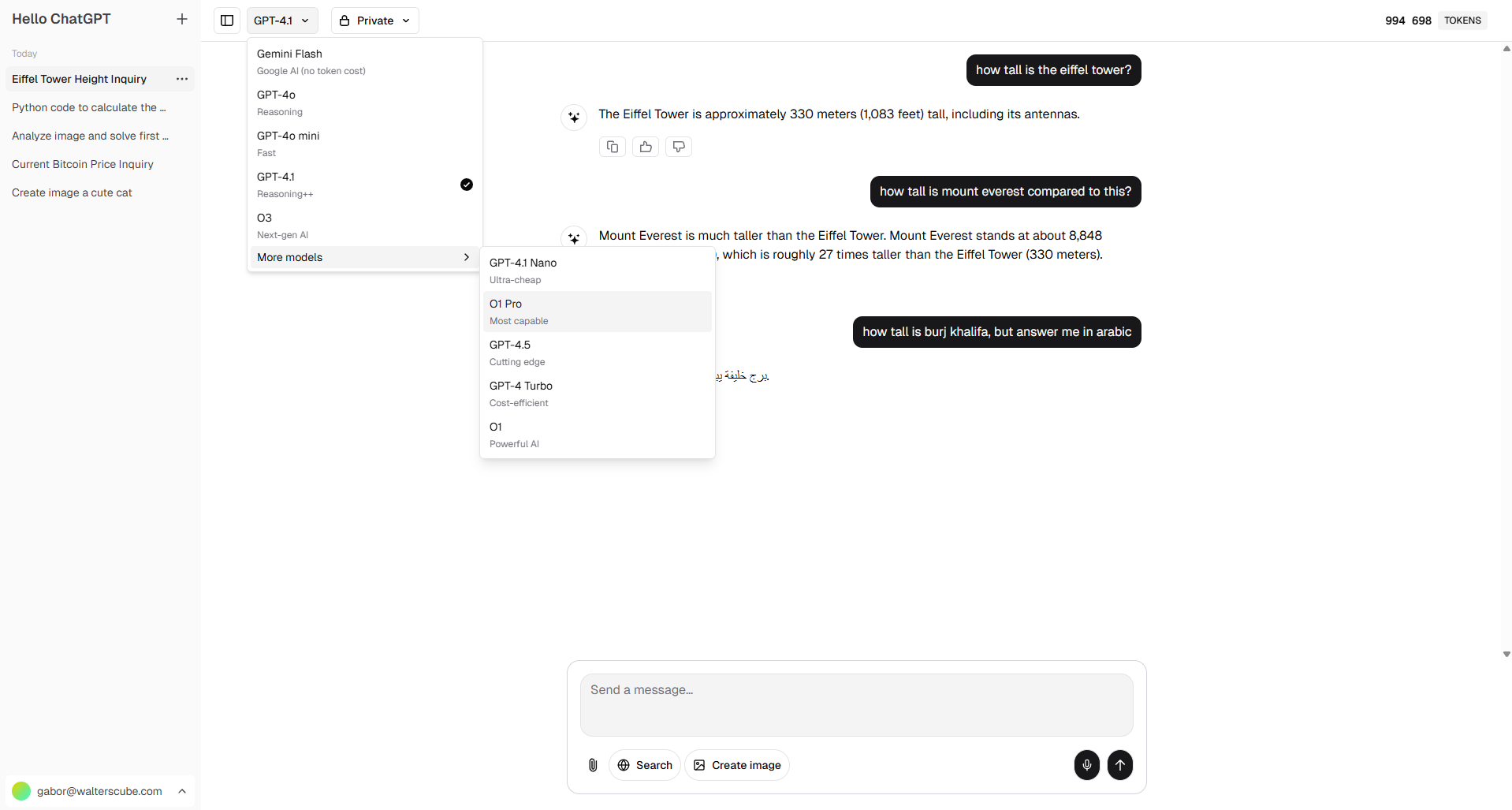Viewport: 1512px width, 810px height.
Task: Click the paperclip attach file icon
Action: [x=593, y=765]
